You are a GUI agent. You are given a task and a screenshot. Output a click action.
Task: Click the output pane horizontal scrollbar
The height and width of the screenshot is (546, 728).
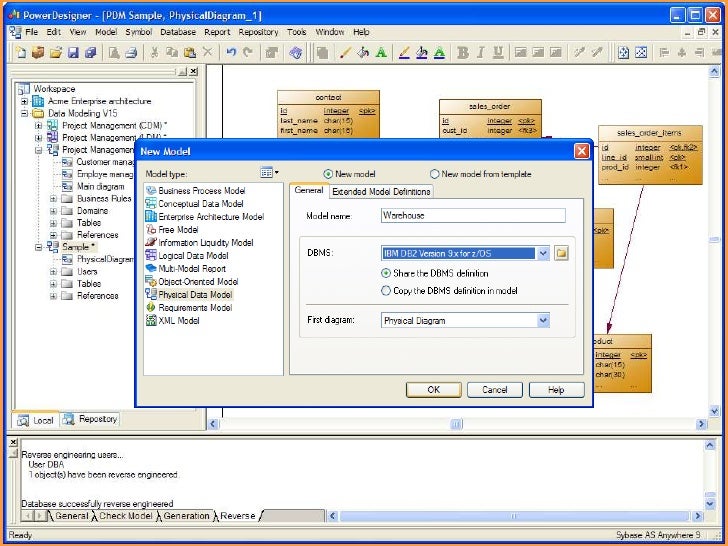[514, 516]
